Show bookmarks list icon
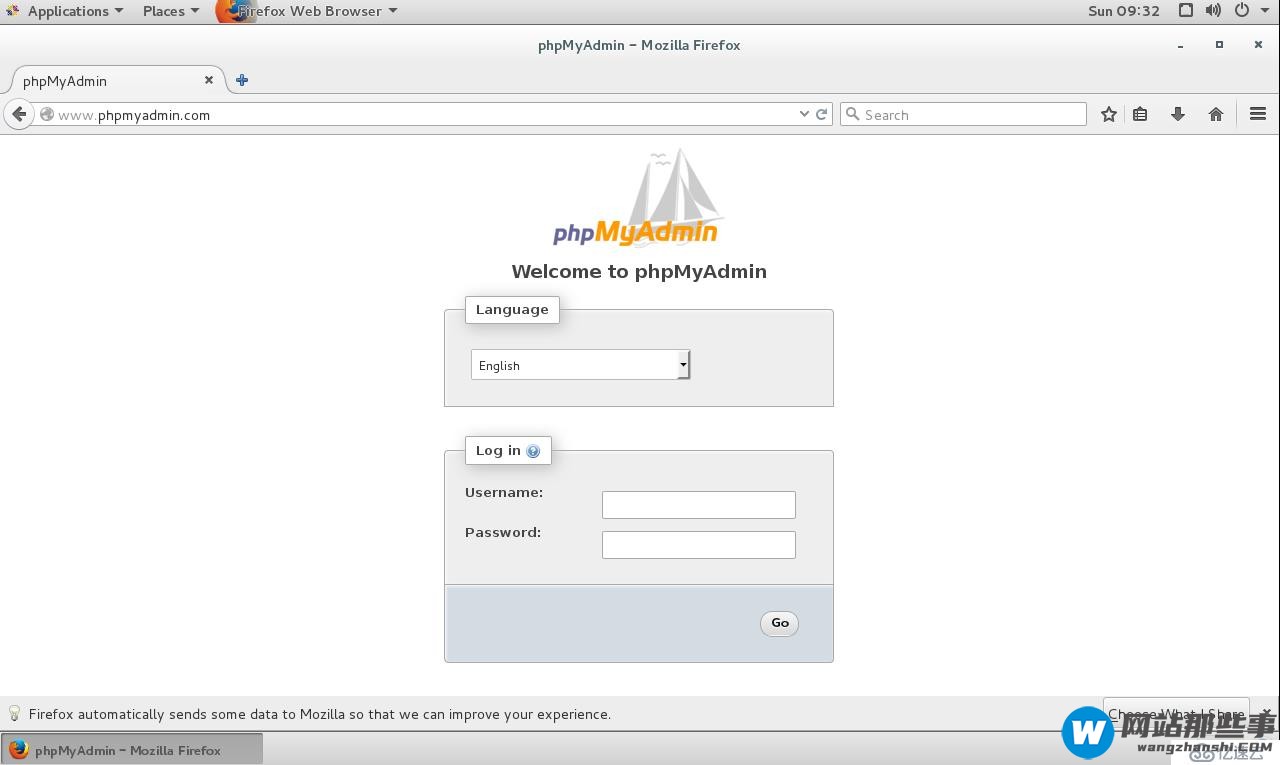The image size is (1280, 765). coord(1140,114)
